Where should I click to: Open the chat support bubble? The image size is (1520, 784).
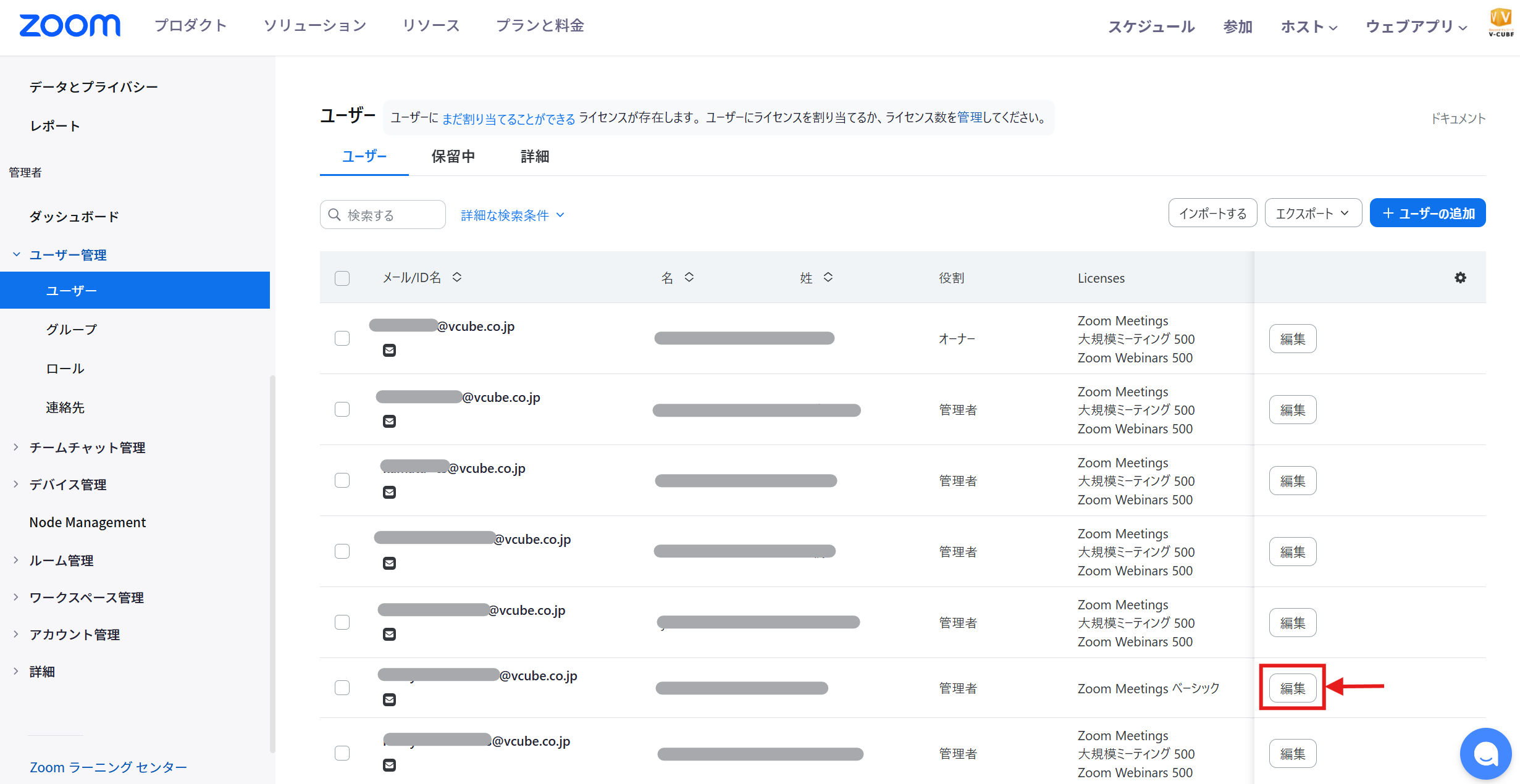(x=1485, y=753)
